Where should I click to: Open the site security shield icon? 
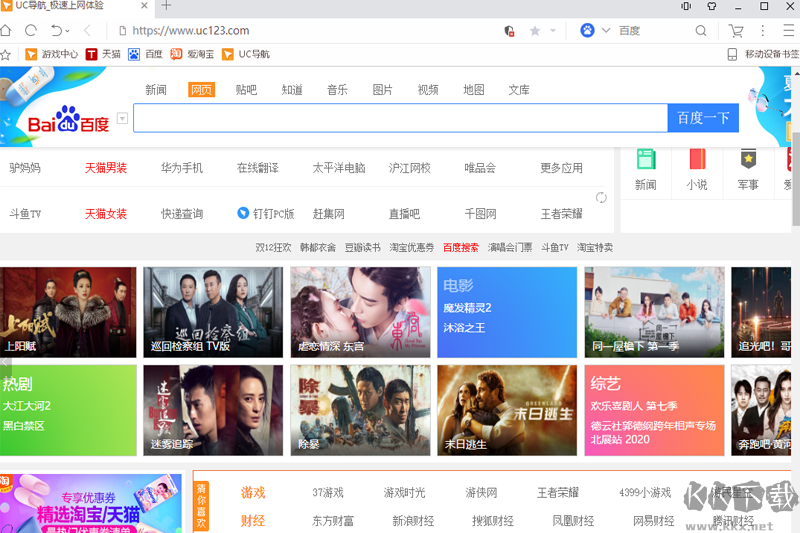(x=509, y=31)
